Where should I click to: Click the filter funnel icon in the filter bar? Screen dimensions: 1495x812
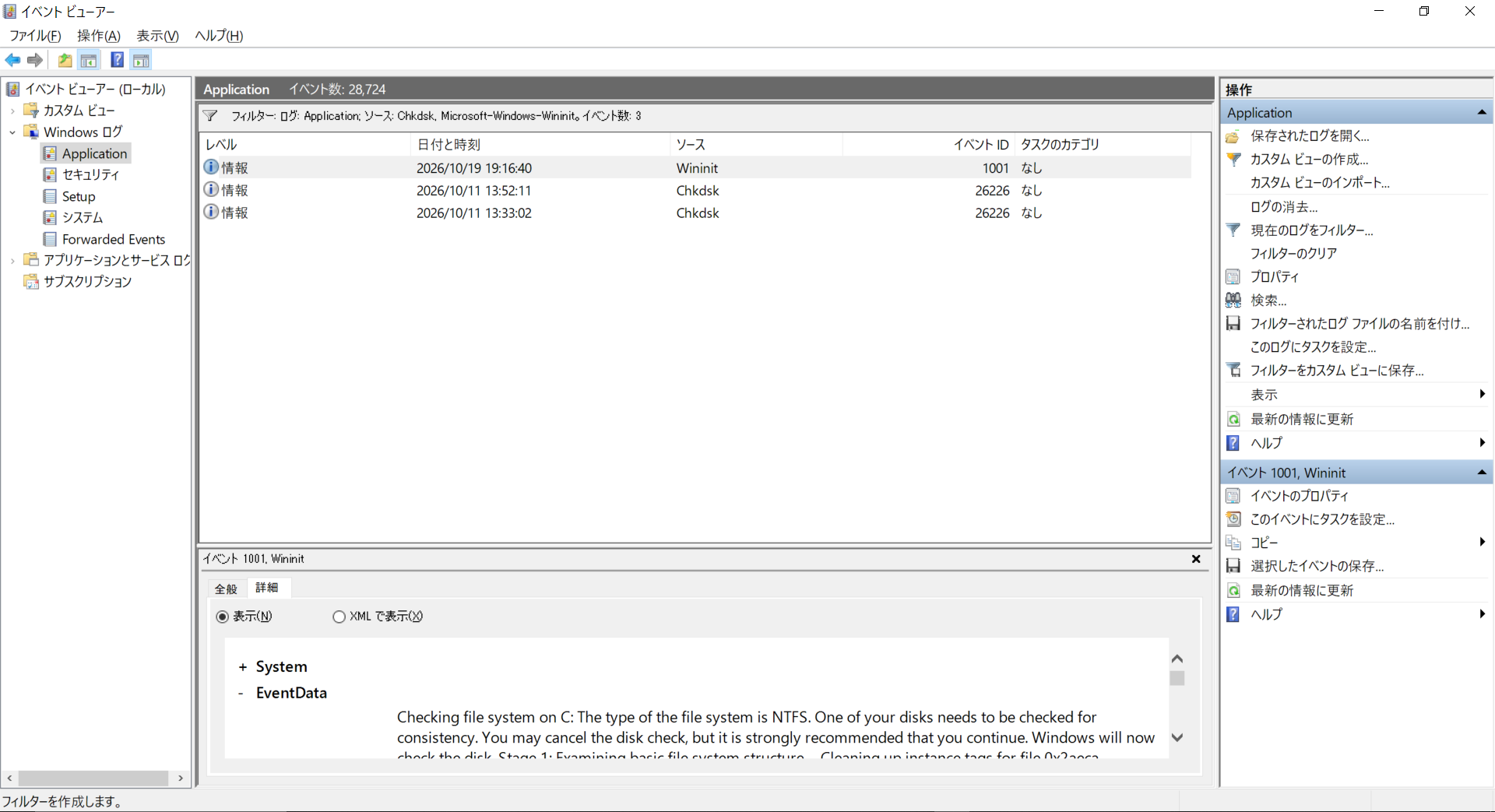point(210,116)
